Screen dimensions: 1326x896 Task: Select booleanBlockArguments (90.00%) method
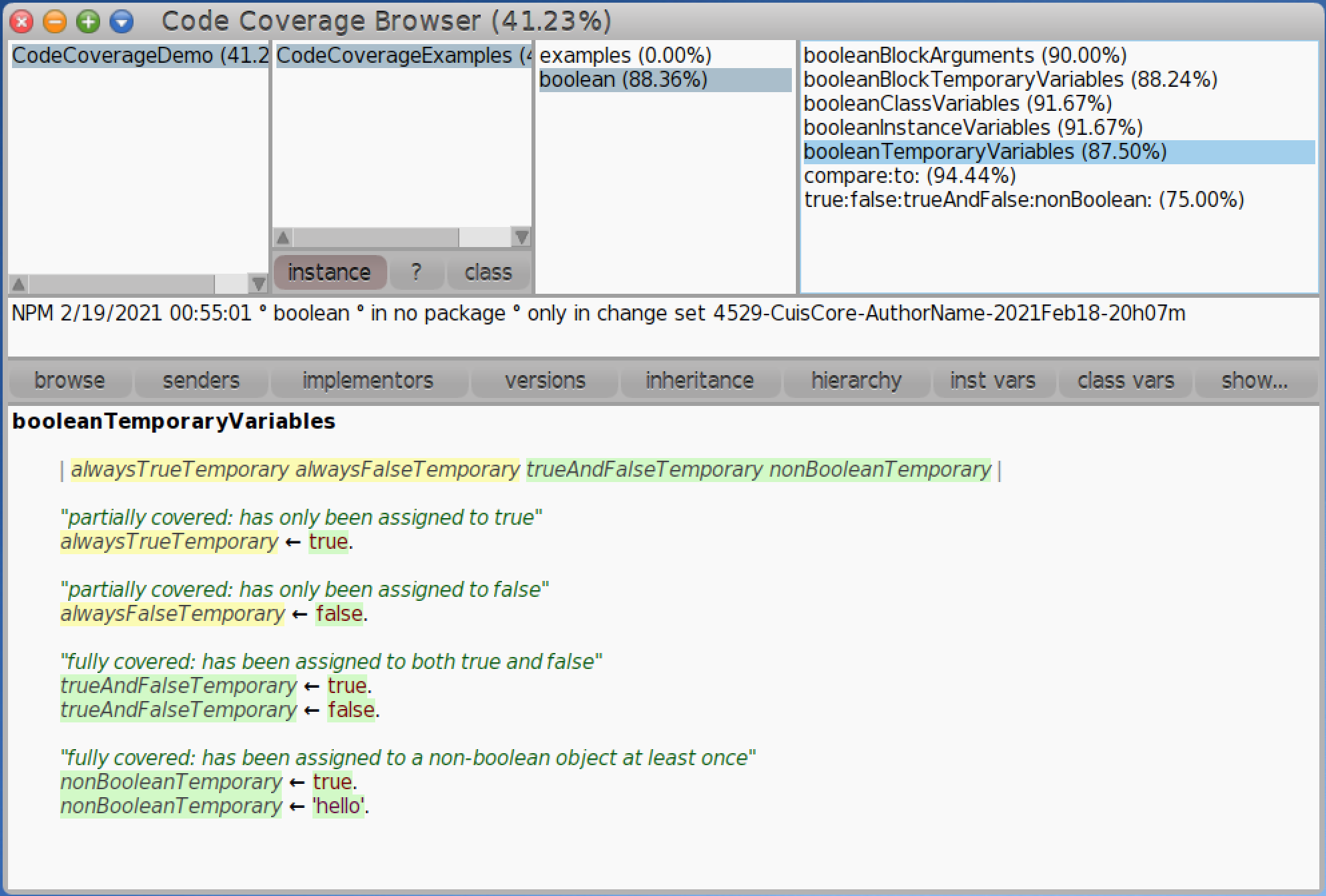(965, 55)
